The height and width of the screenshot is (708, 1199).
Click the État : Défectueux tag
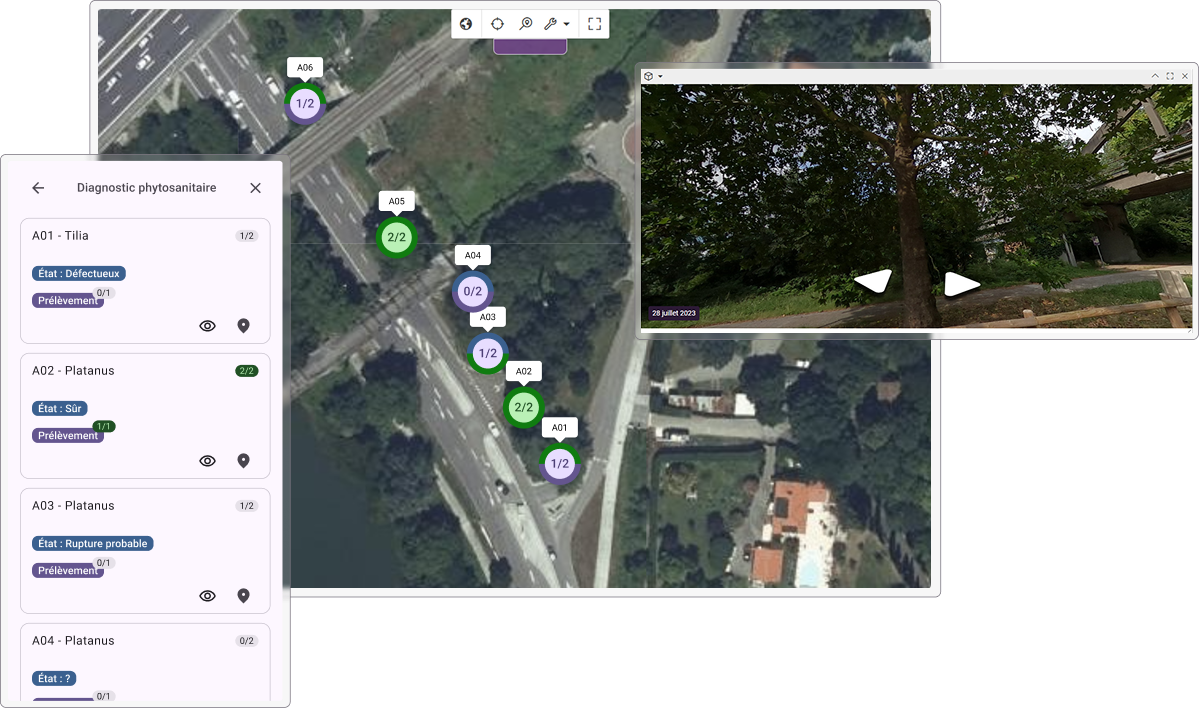(79, 274)
